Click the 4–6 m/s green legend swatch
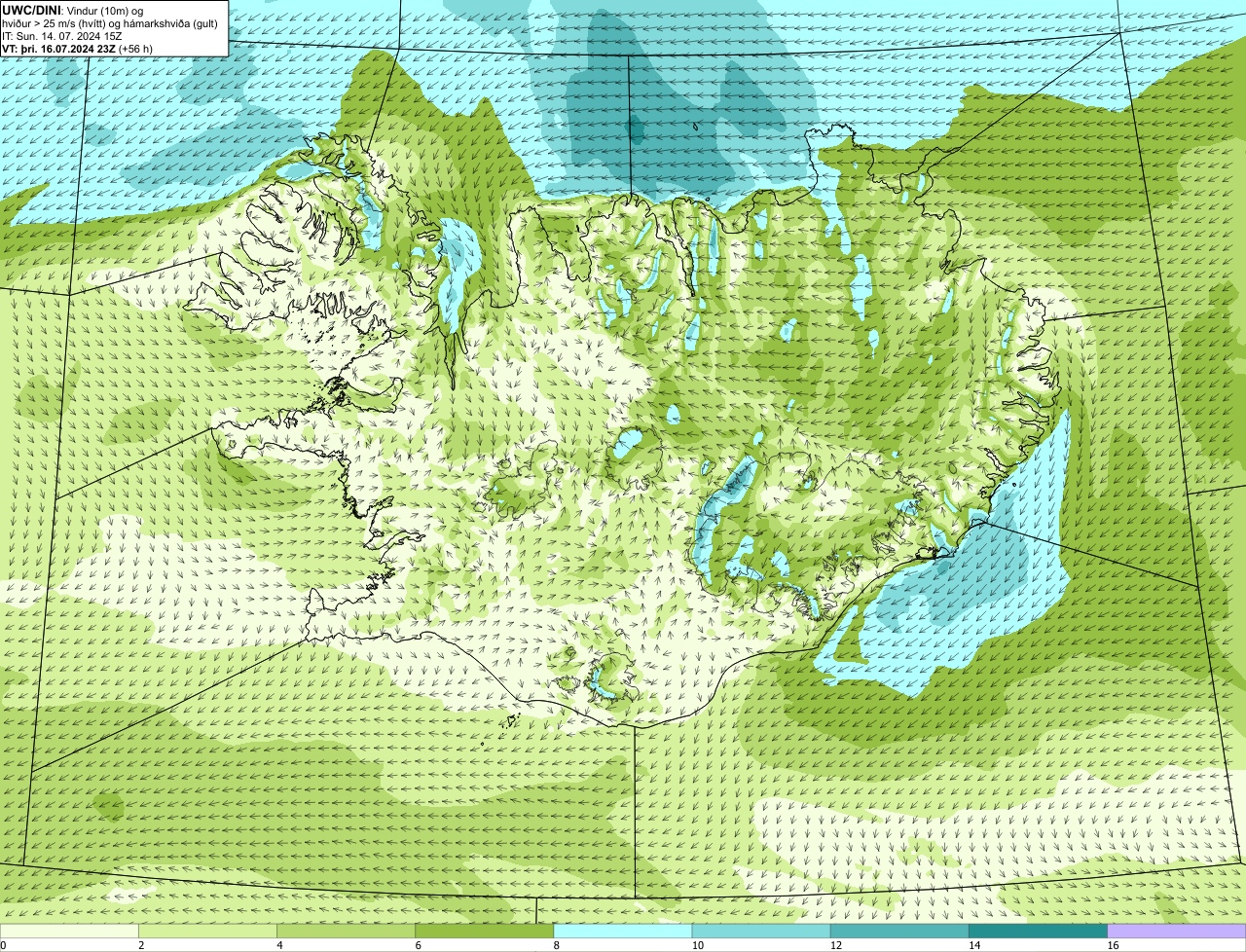The height and width of the screenshot is (952, 1246). point(347,932)
